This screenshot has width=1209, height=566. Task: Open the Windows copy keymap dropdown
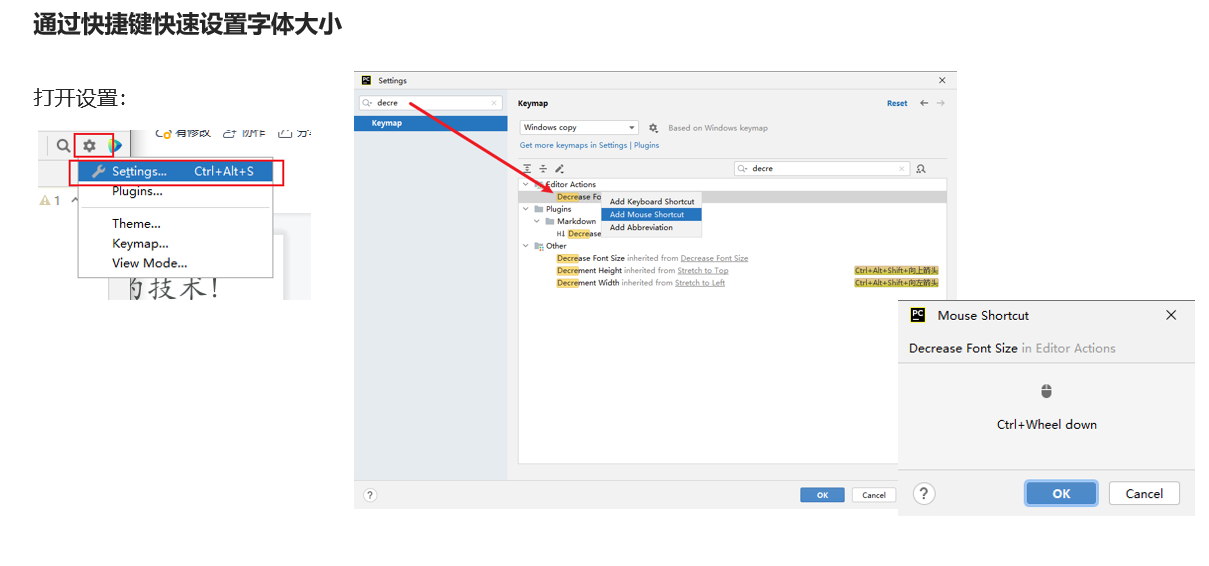579,128
